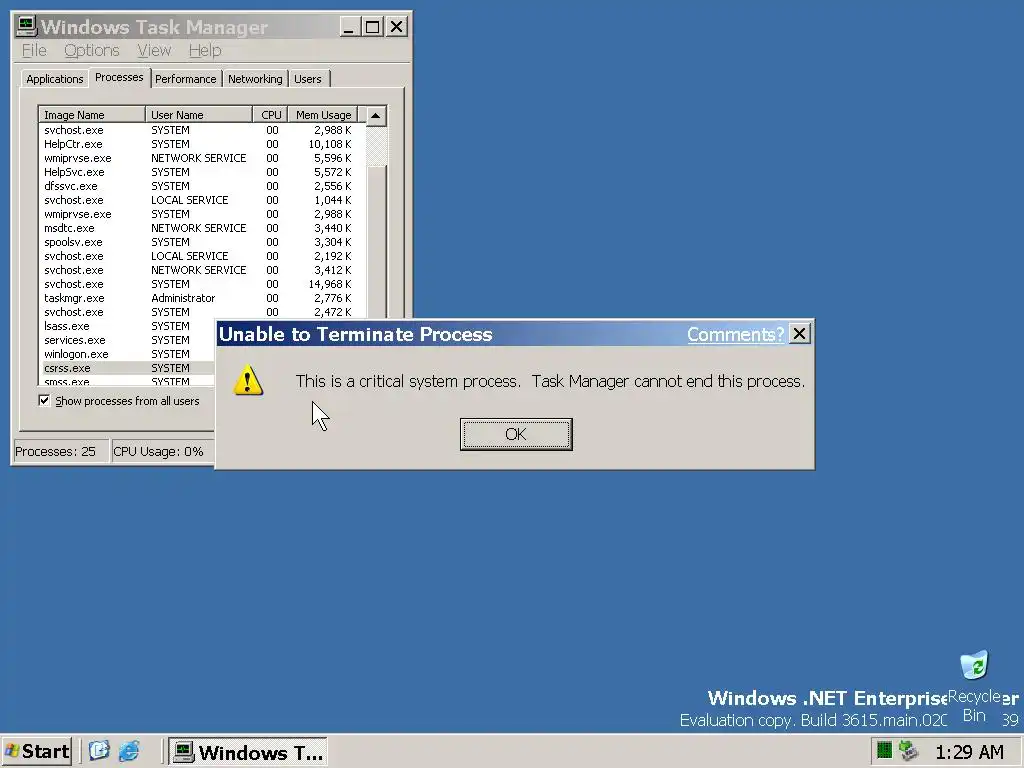Click the Administrator user name cell
This screenshot has height=768, width=1024.
[183, 298]
